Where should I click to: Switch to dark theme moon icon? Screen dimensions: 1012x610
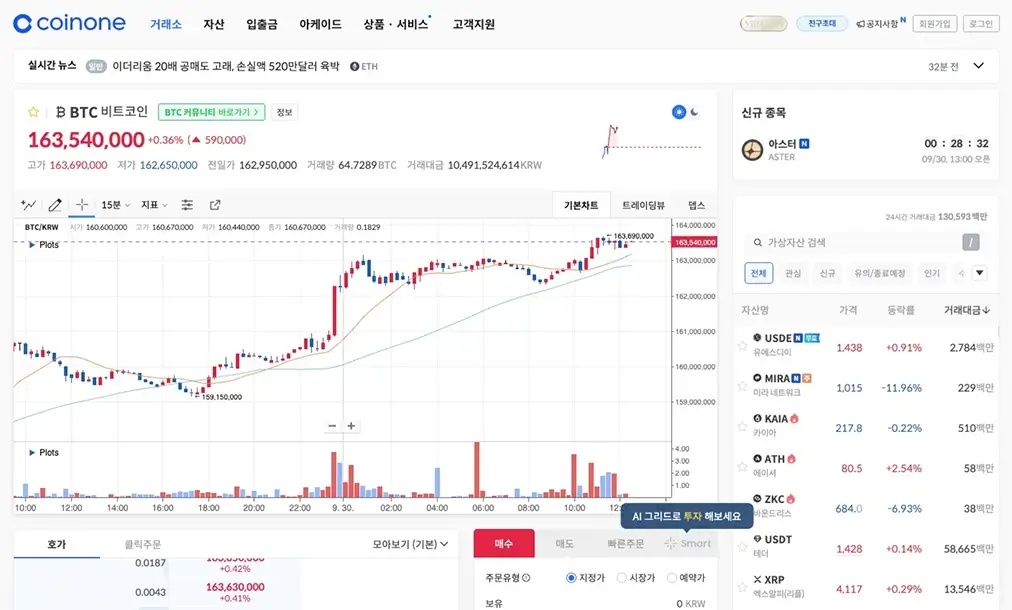pos(694,112)
